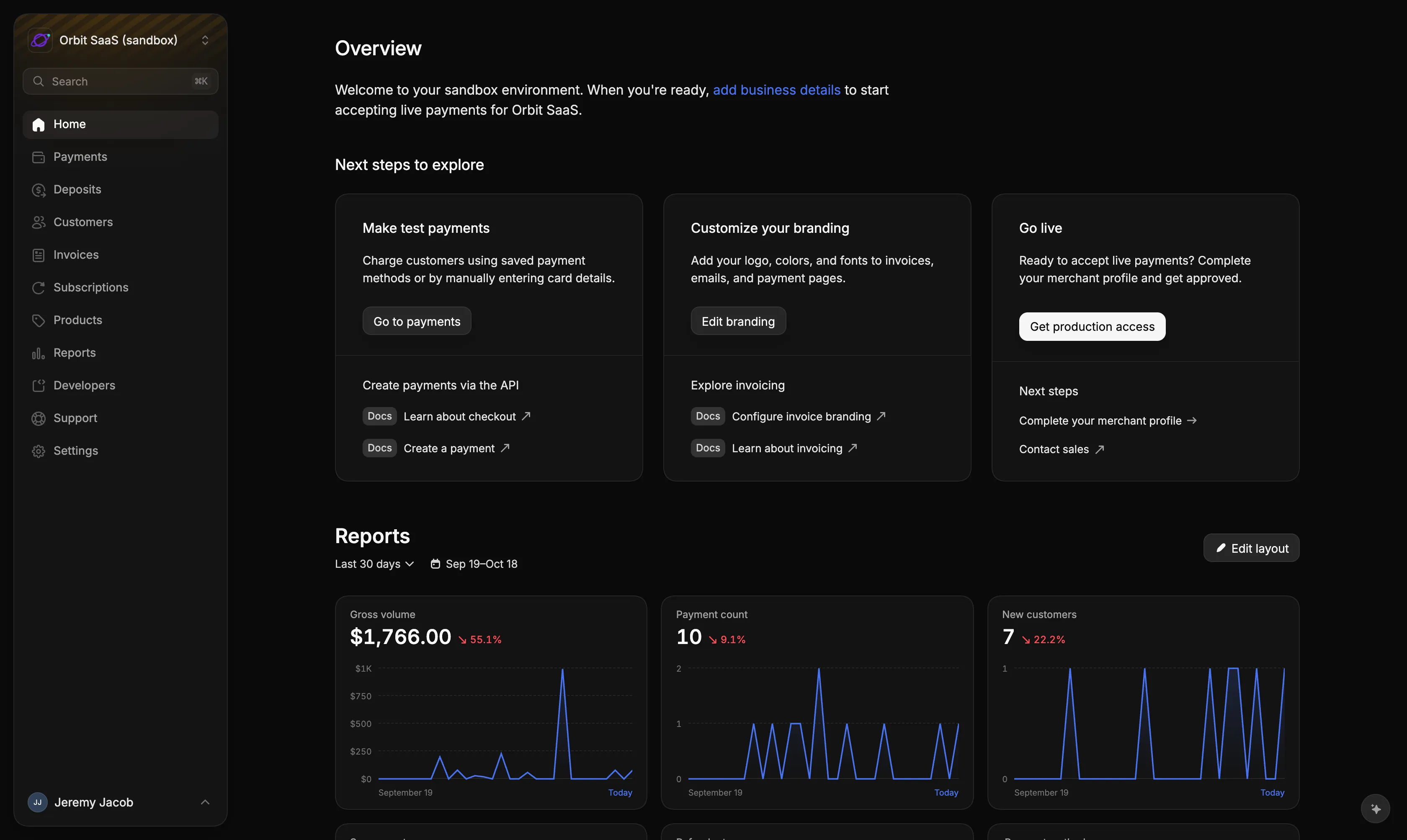Open Subscriptions in the sidebar
The height and width of the screenshot is (840, 1407).
click(x=120, y=288)
